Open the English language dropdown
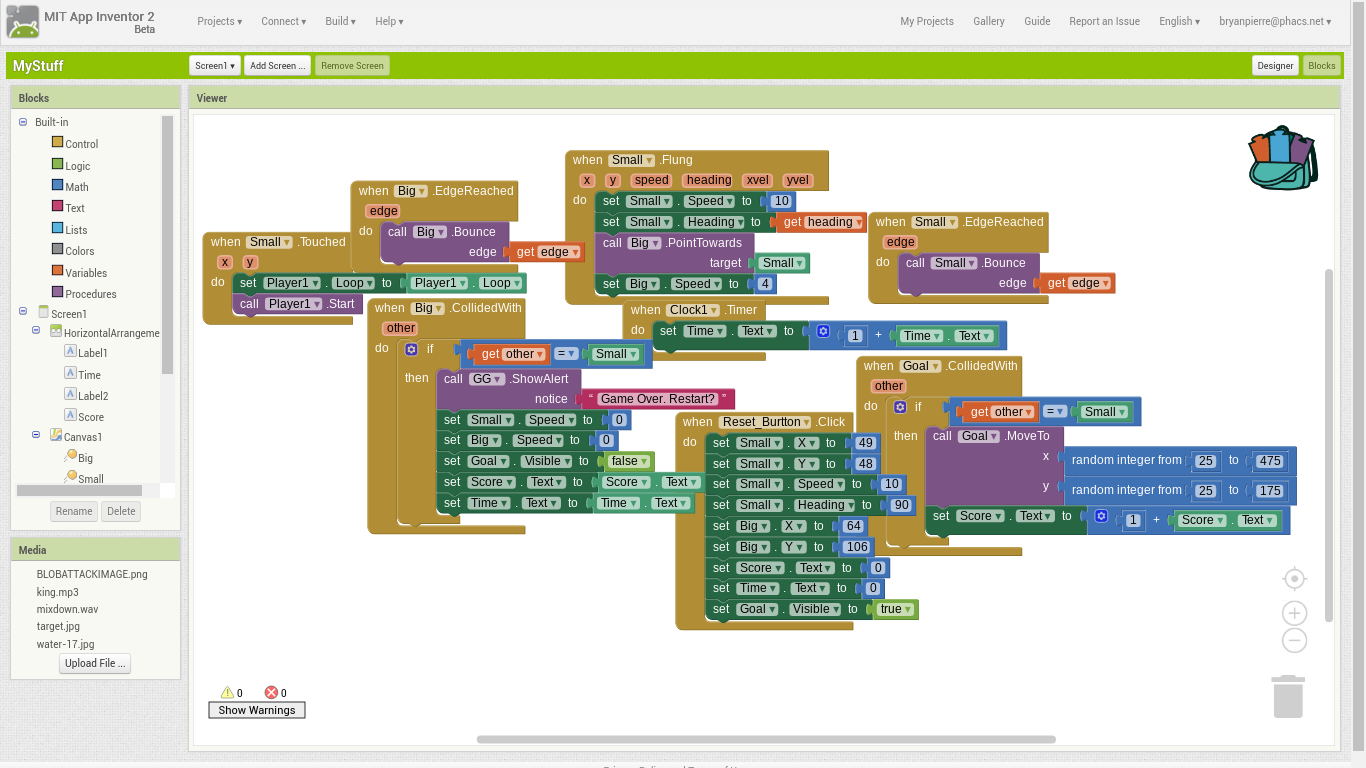This screenshot has width=1366, height=768. (x=1179, y=21)
